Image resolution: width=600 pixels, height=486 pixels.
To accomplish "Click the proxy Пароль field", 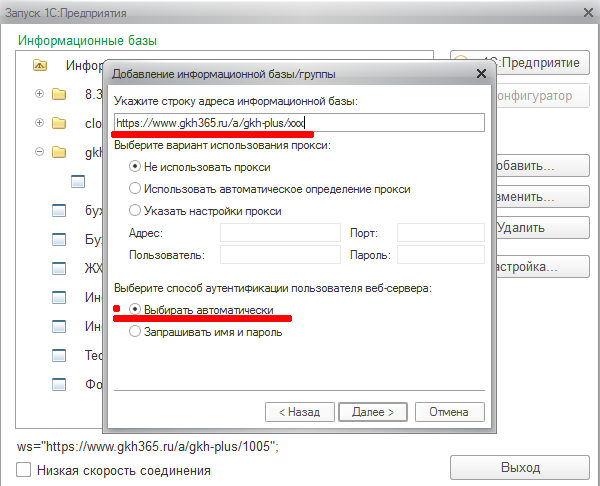I will 441,254.
